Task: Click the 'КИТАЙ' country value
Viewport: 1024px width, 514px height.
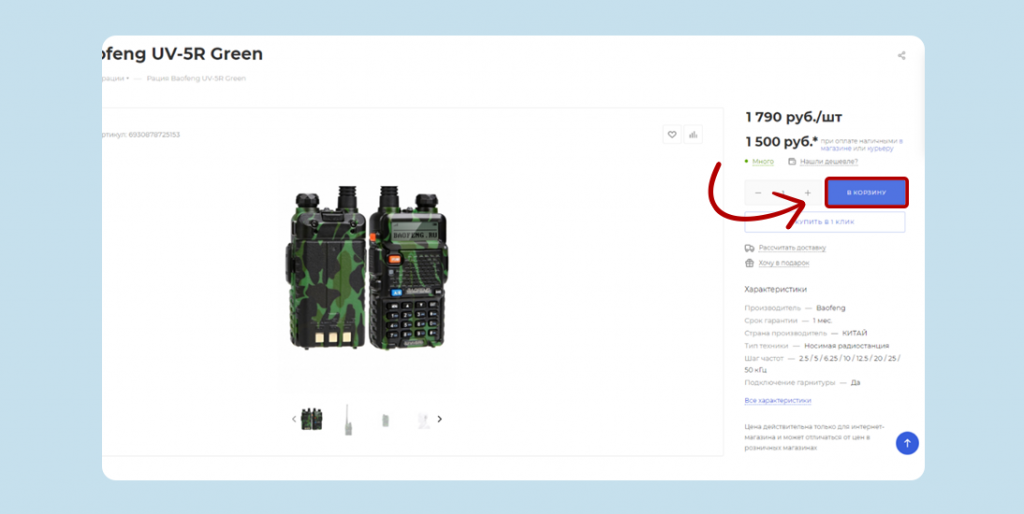Action: (854, 333)
